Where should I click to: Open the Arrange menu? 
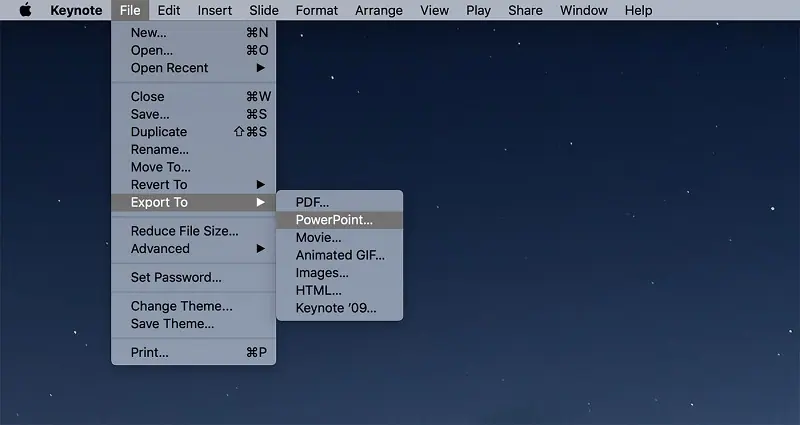pyautogui.click(x=379, y=10)
